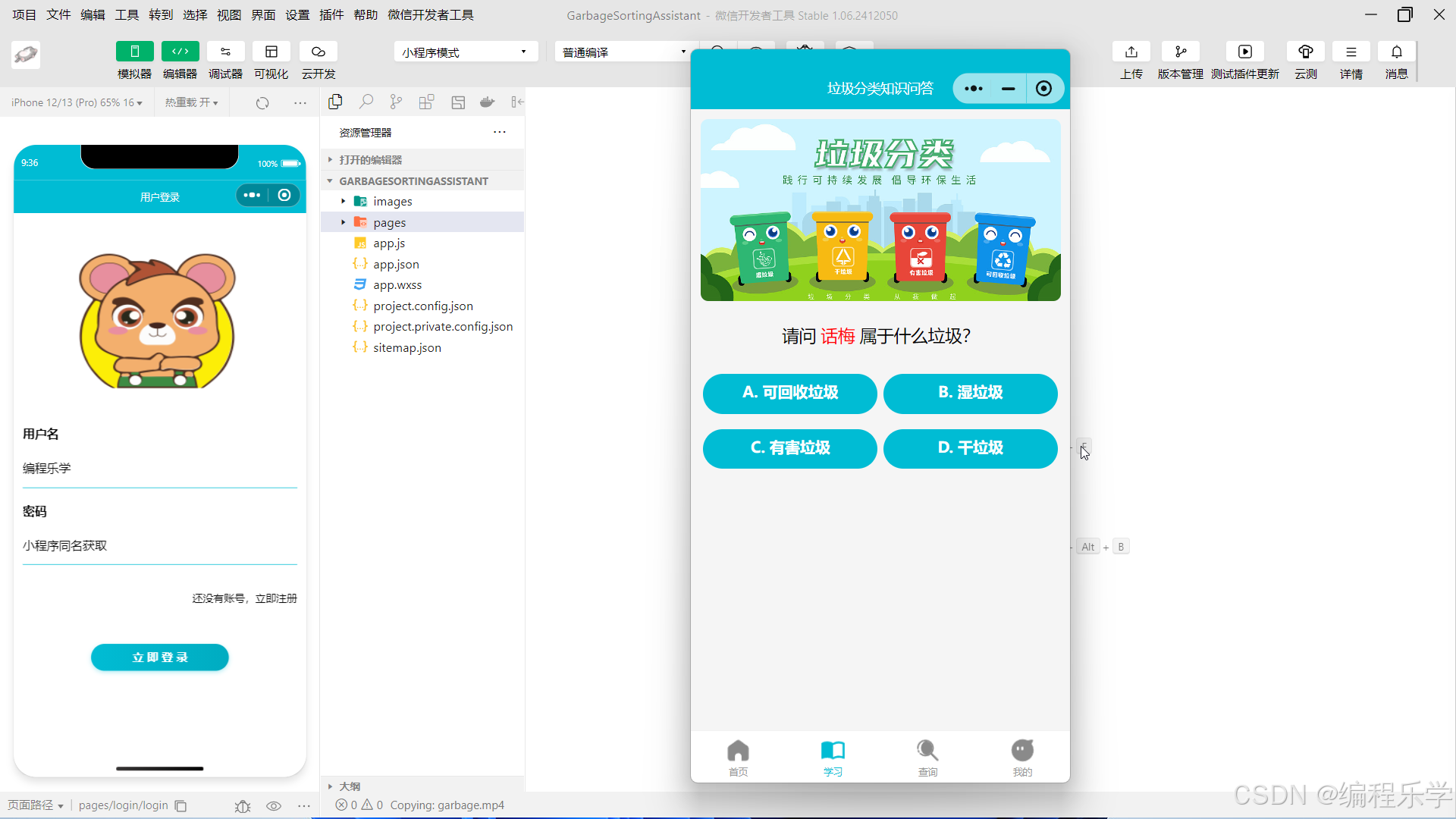Image resolution: width=1456 pixels, height=819 pixels.
Task: Toggle the editor panel button
Action: click(180, 52)
